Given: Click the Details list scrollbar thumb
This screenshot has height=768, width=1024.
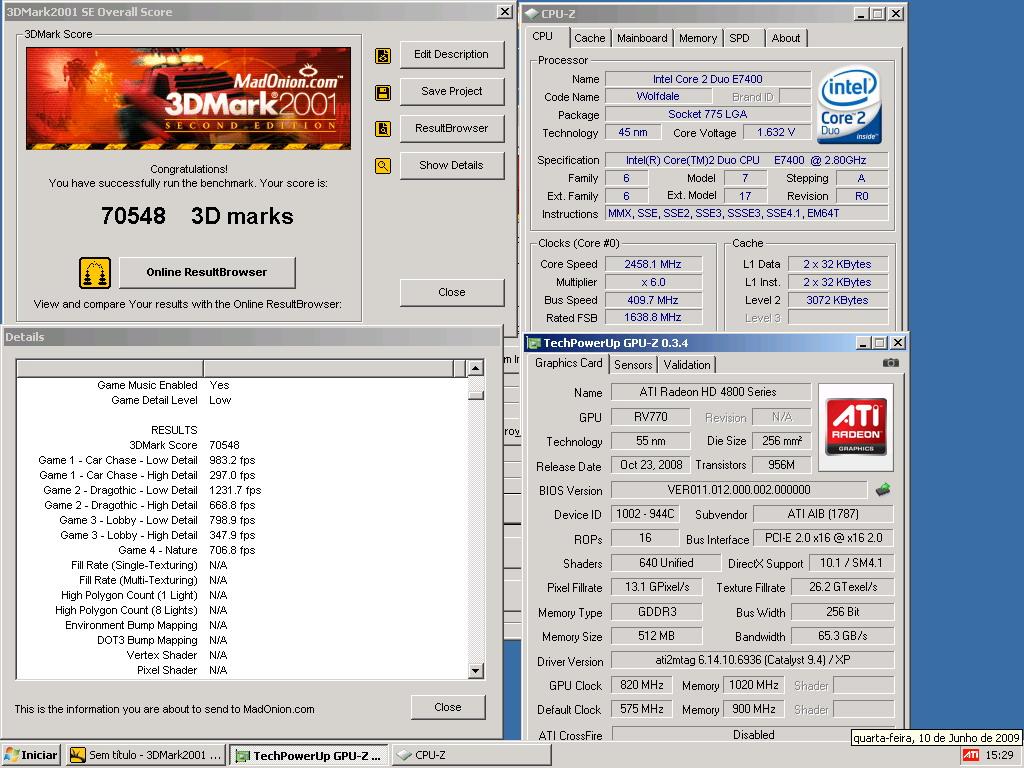Looking at the screenshot, I should [x=475, y=395].
